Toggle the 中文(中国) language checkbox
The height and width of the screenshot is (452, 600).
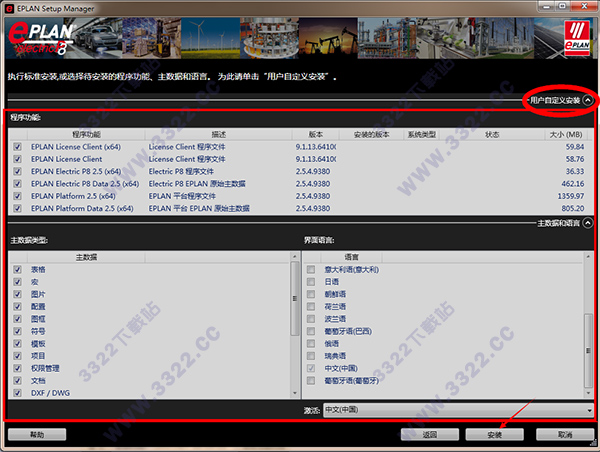pyautogui.click(x=311, y=368)
